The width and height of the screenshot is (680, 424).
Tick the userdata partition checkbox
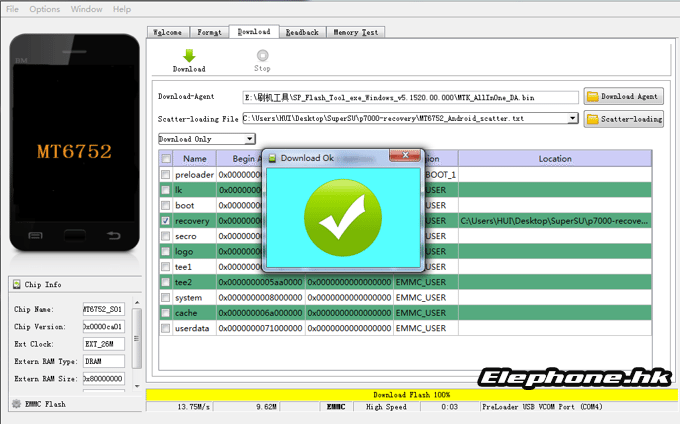click(166, 328)
